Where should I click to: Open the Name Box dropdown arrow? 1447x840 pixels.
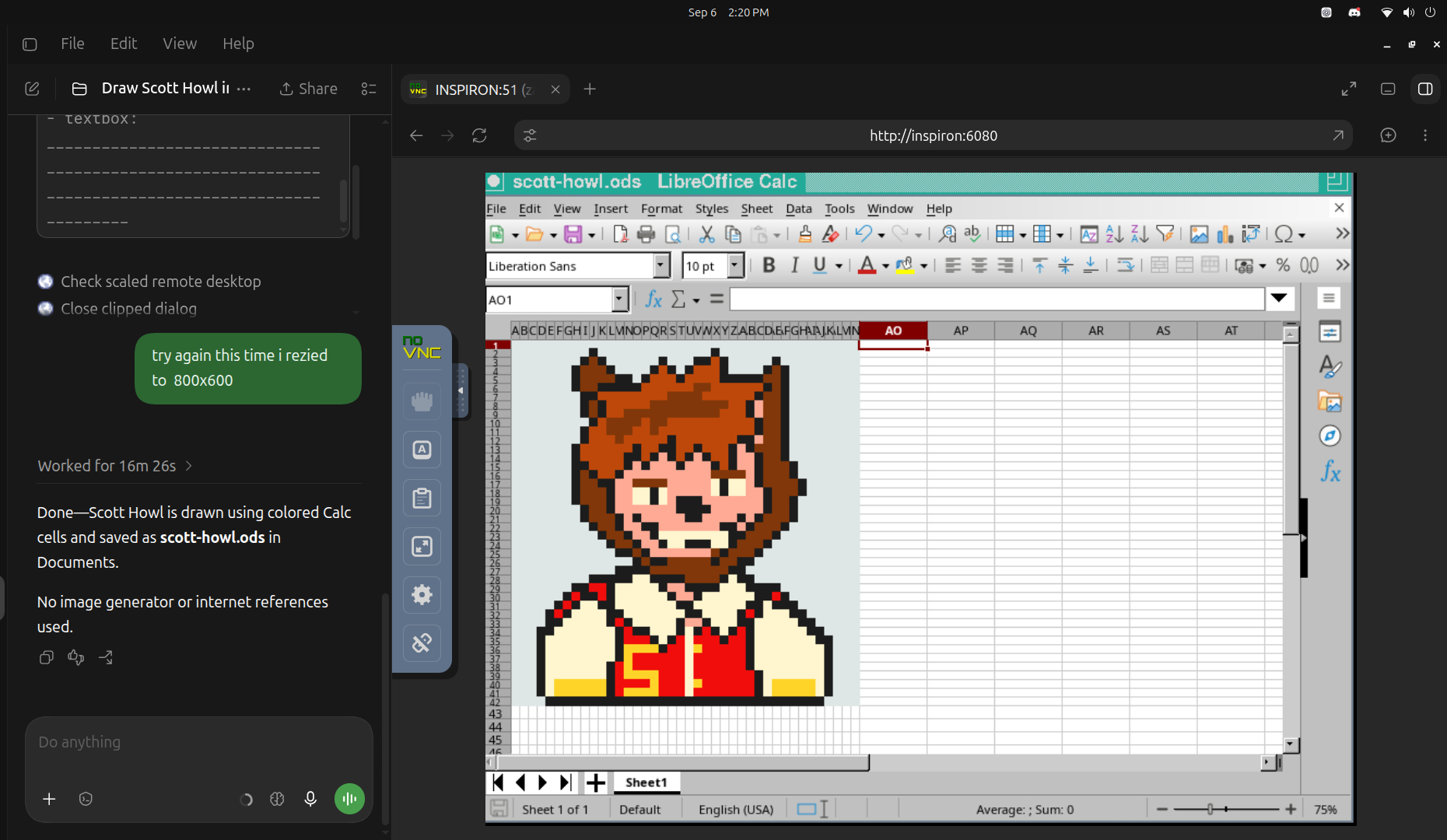point(619,299)
